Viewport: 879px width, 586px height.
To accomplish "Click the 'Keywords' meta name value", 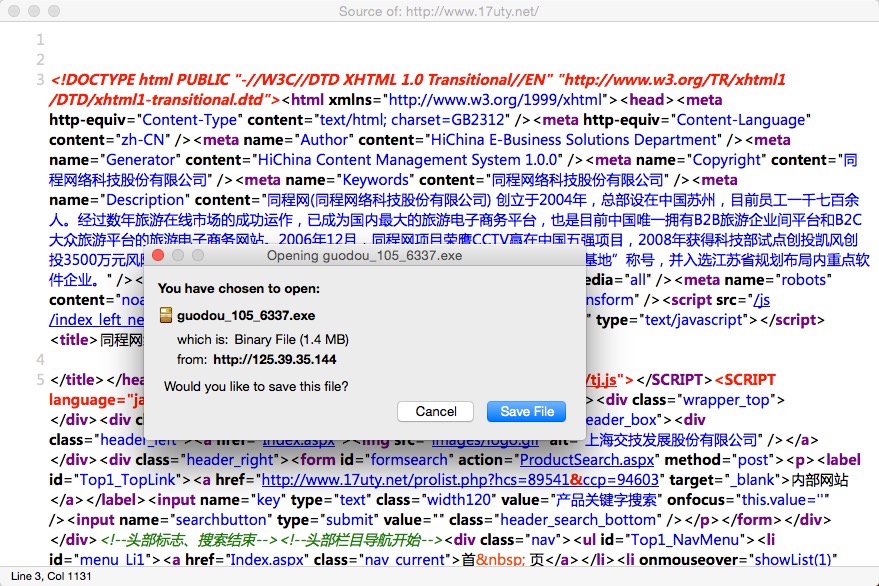I will (x=376, y=180).
